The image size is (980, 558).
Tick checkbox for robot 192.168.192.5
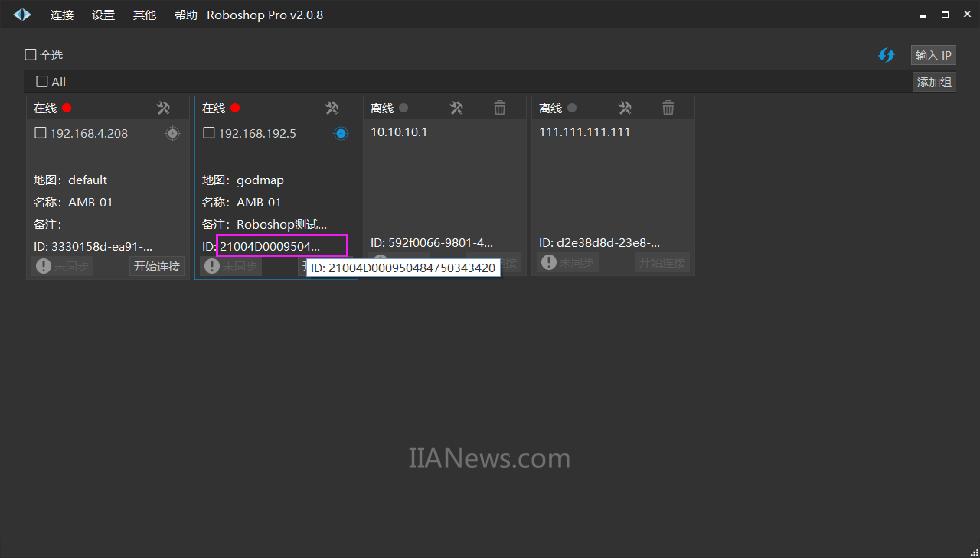point(209,133)
